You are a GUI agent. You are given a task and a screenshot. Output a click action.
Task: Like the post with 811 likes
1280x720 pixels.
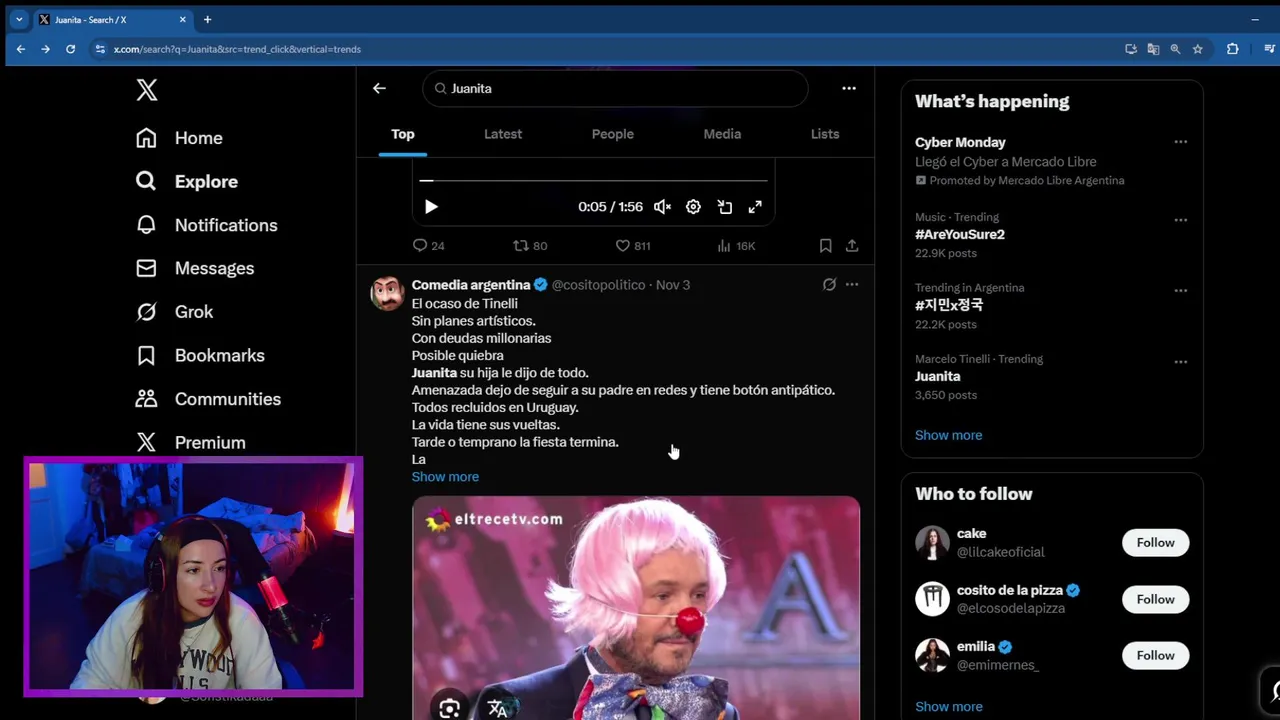click(633, 245)
